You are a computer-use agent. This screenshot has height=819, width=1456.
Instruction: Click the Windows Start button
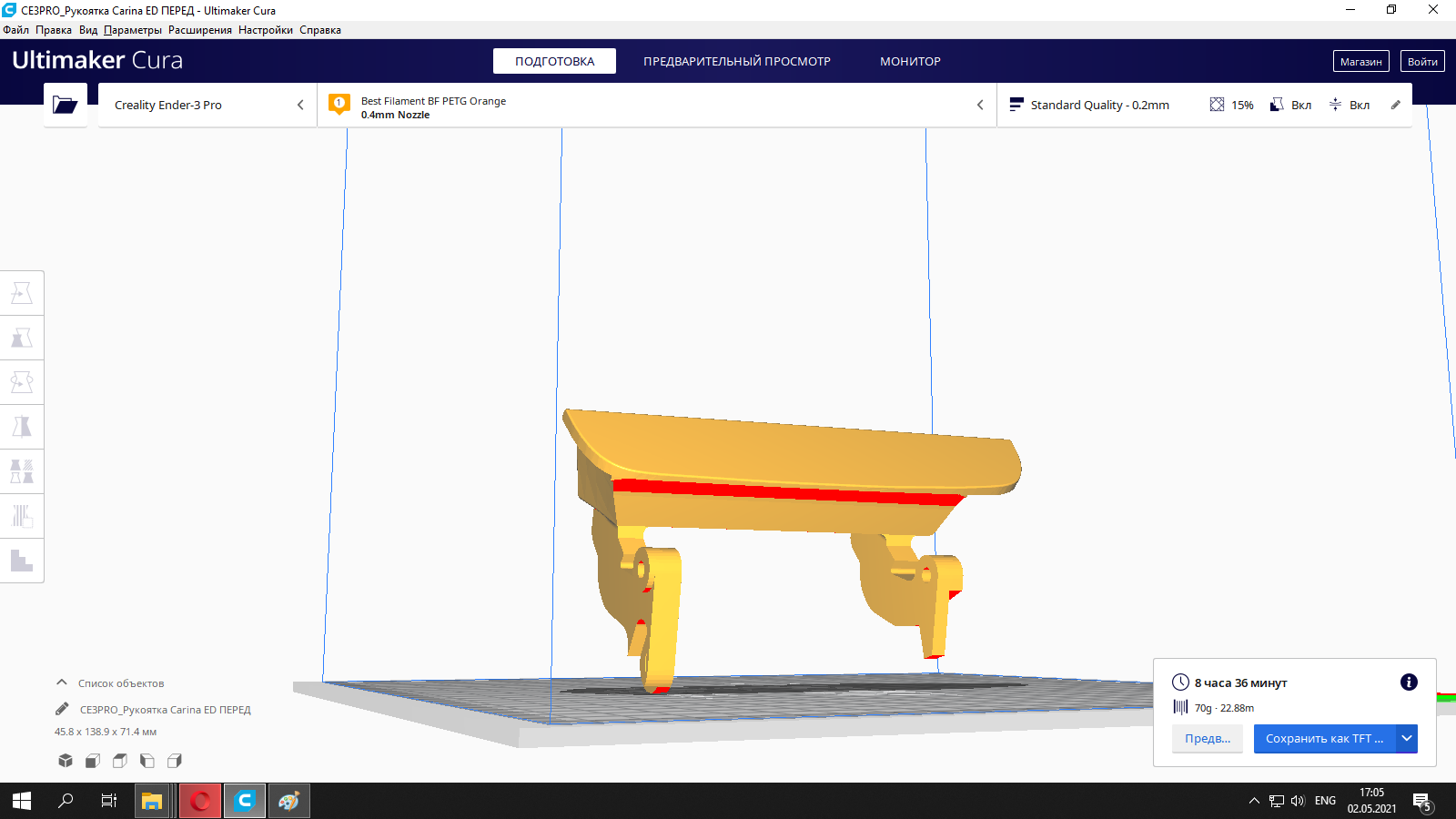[22, 801]
